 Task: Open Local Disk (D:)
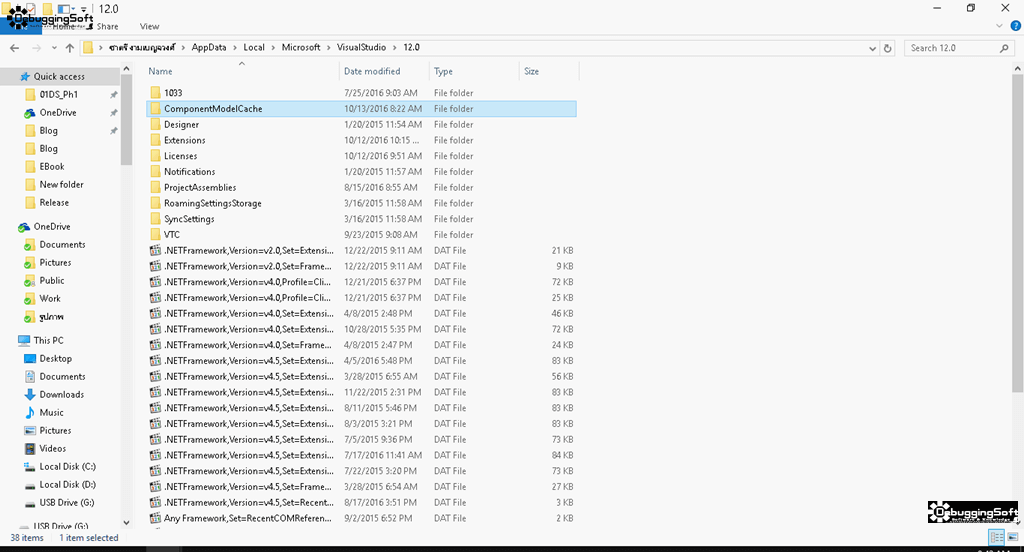point(67,485)
